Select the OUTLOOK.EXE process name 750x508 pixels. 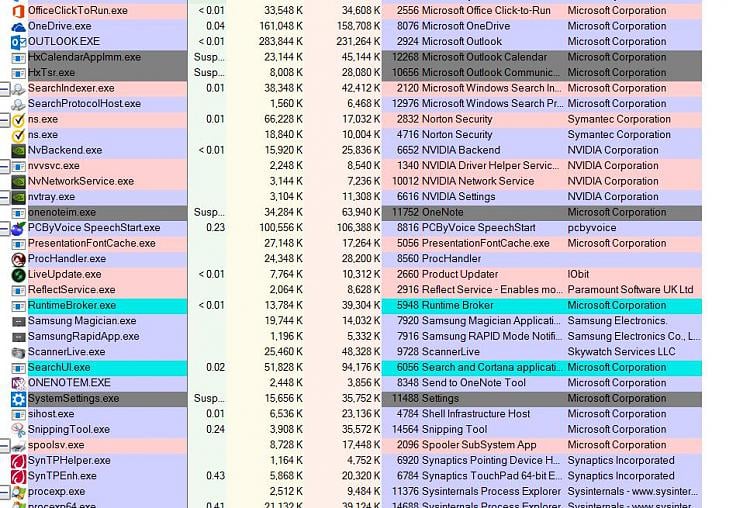point(64,42)
